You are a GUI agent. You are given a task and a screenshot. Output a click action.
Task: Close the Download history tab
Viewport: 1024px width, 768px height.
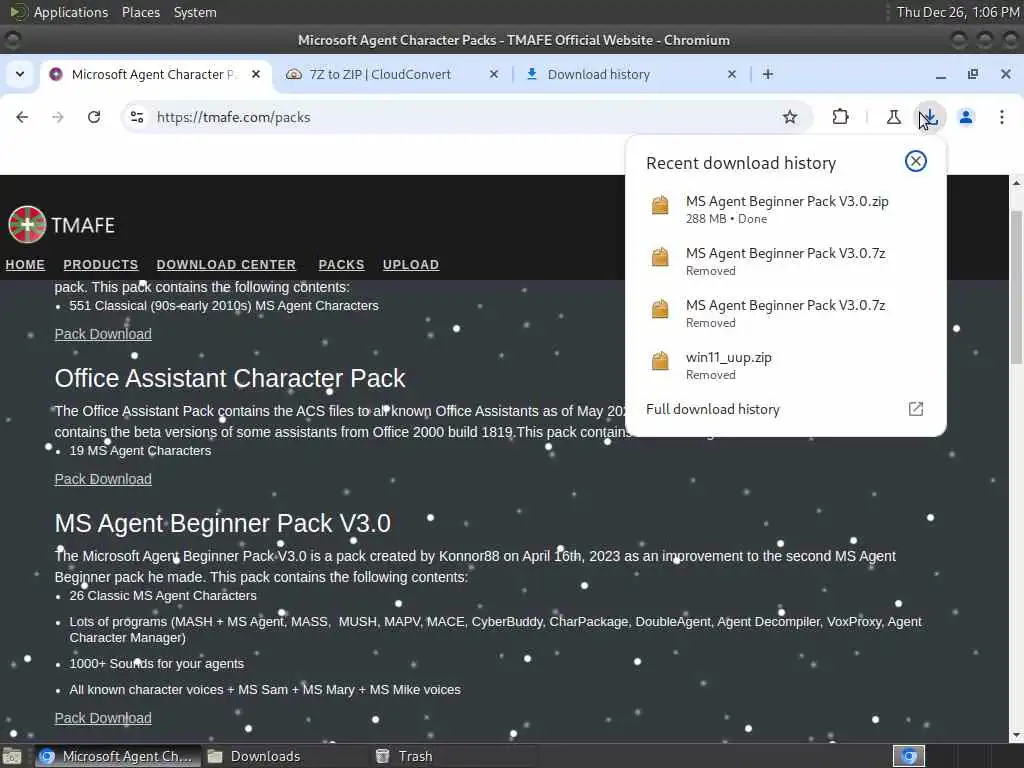point(732,74)
